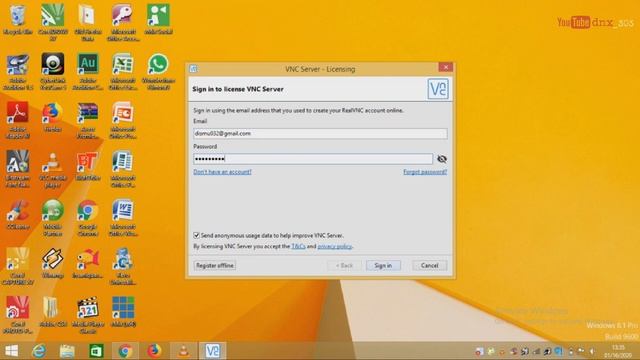Launch Internet Explorer from the taskbar
This screenshot has height=360, width=640.
tap(39, 351)
